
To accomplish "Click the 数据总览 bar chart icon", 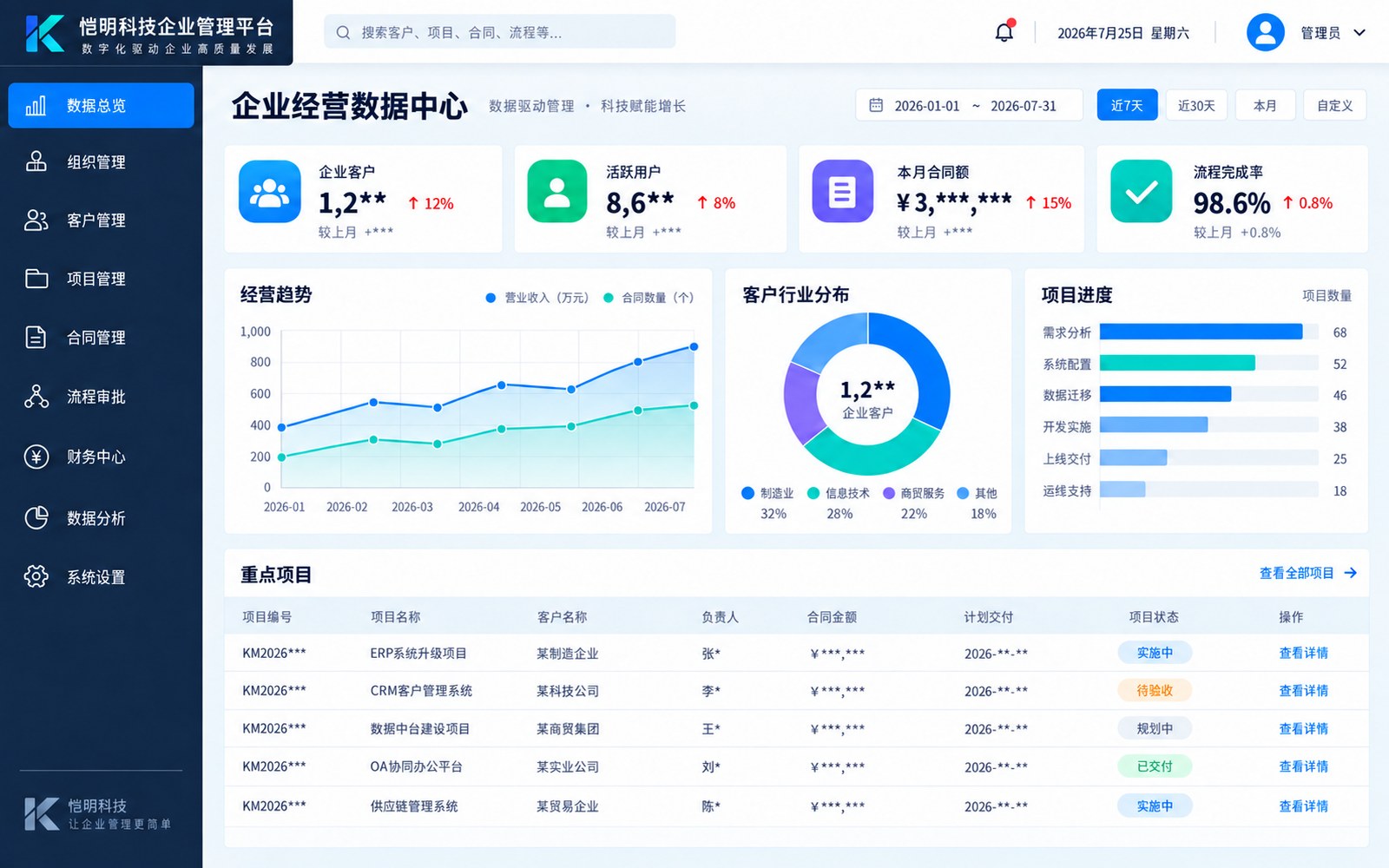I will (x=36, y=105).
